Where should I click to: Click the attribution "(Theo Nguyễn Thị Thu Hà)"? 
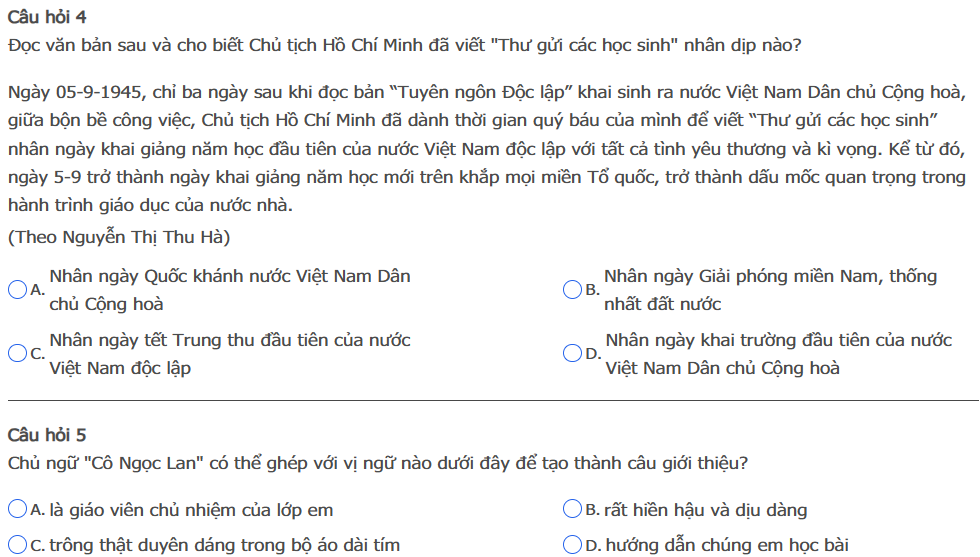pyautogui.click(x=118, y=238)
